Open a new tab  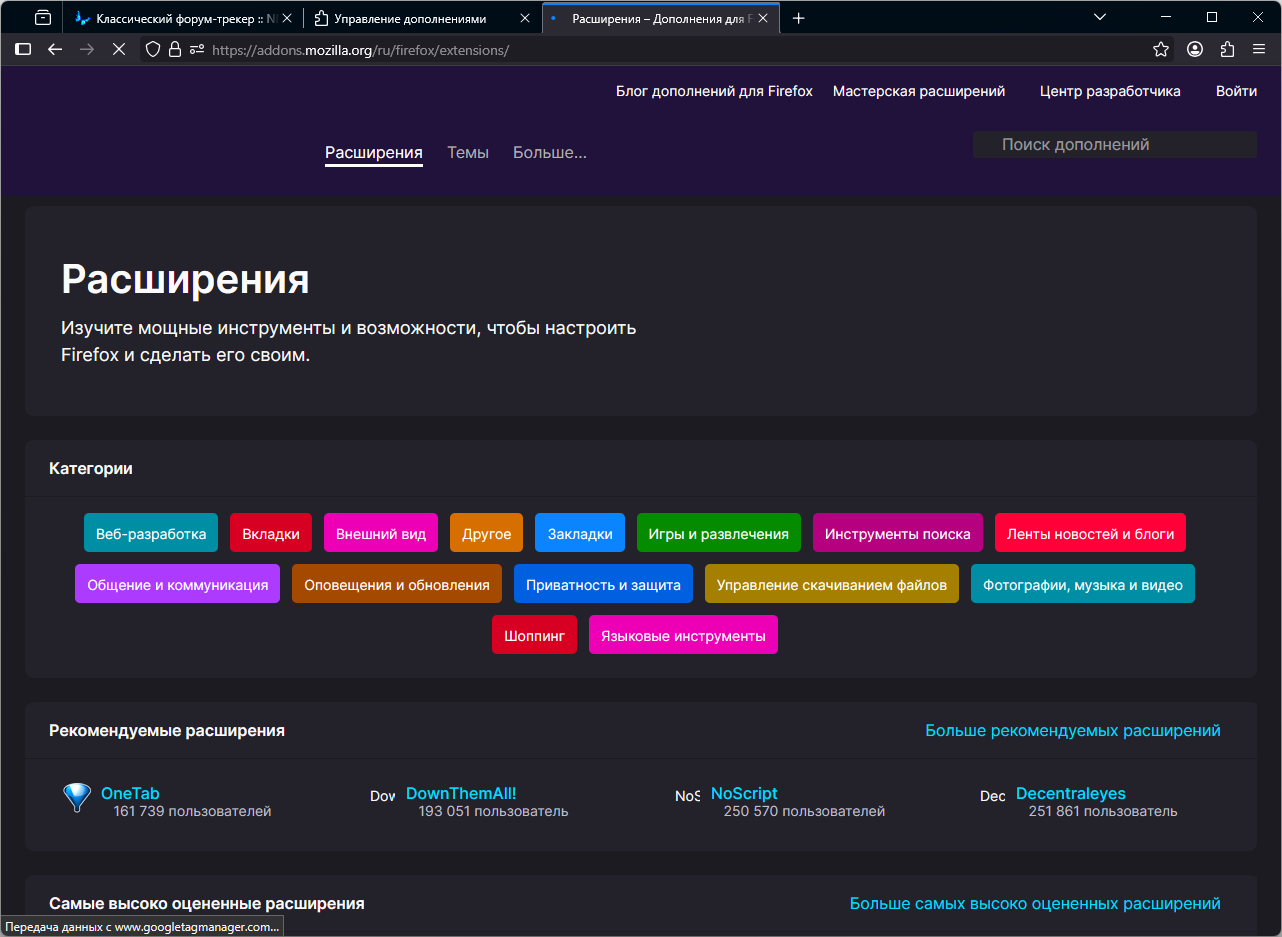(798, 18)
